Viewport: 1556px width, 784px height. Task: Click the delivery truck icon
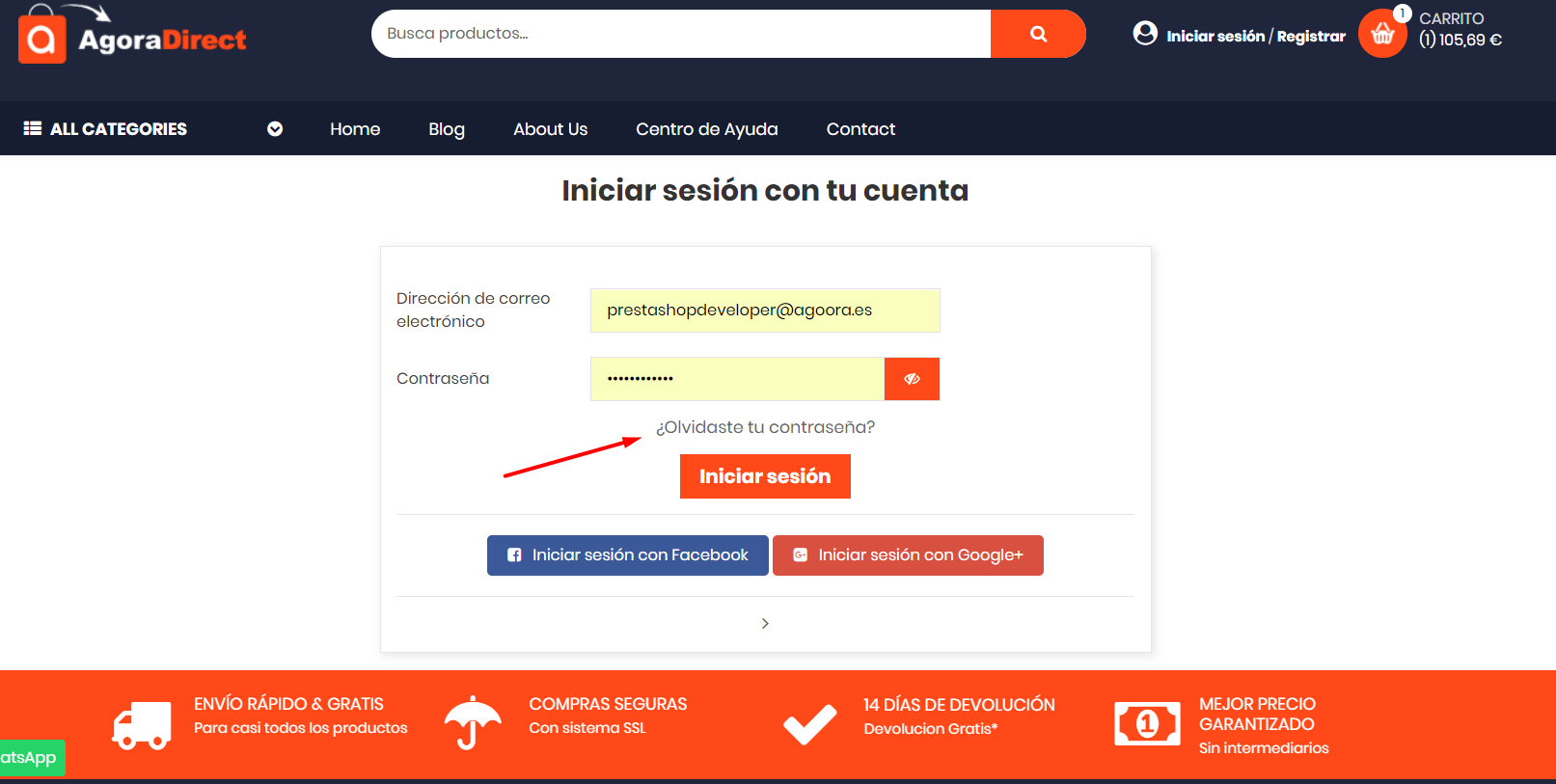click(x=142, y=725)
